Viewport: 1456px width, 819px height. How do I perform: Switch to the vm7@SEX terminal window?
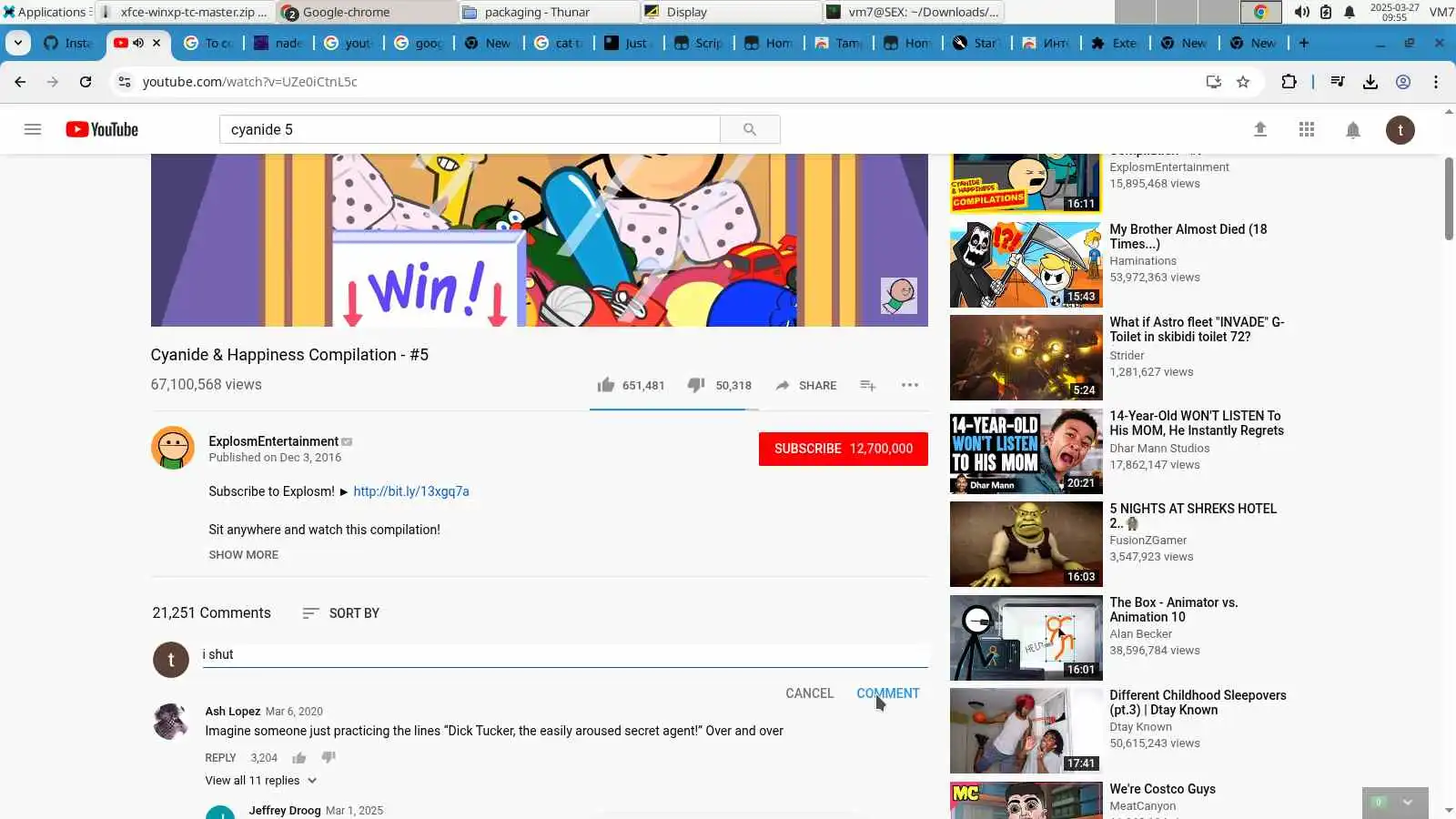[913, 12]
